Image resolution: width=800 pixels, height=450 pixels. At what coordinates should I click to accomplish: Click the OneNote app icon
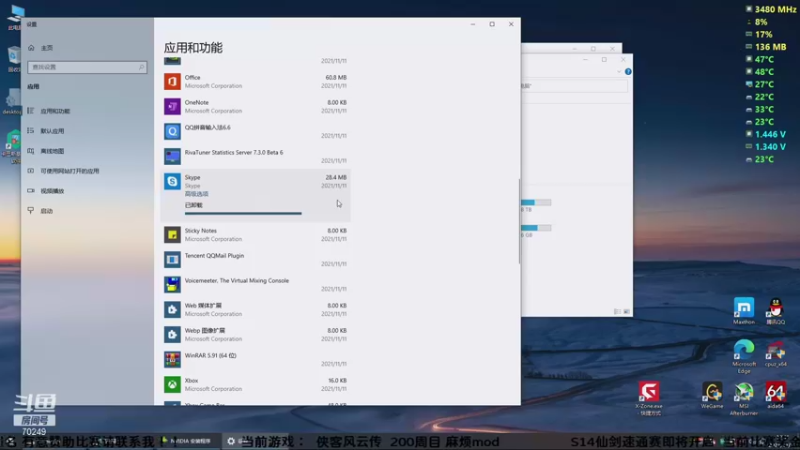(x=172, y=106)
